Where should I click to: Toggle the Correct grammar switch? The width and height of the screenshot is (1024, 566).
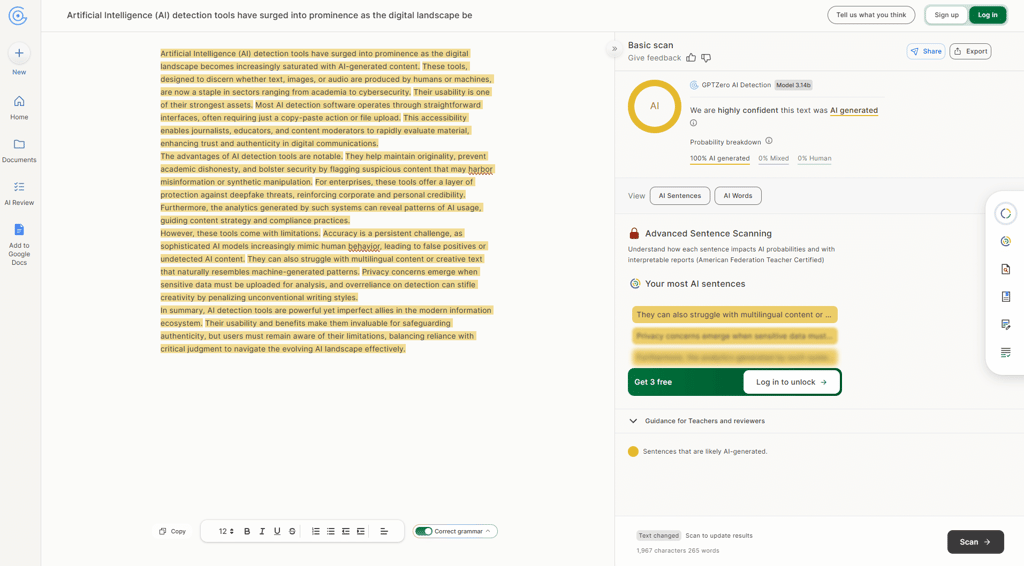pyautogui.click(x=423, y=531)
